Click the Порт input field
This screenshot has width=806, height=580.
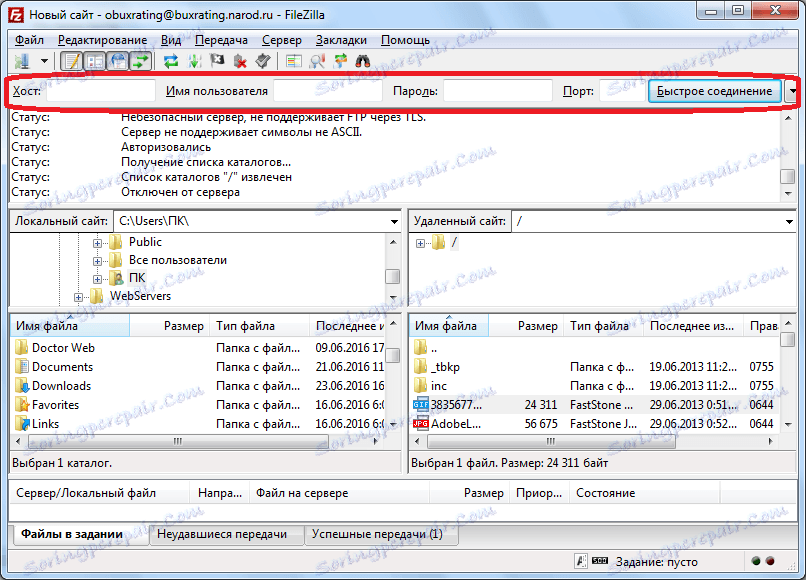622,91
